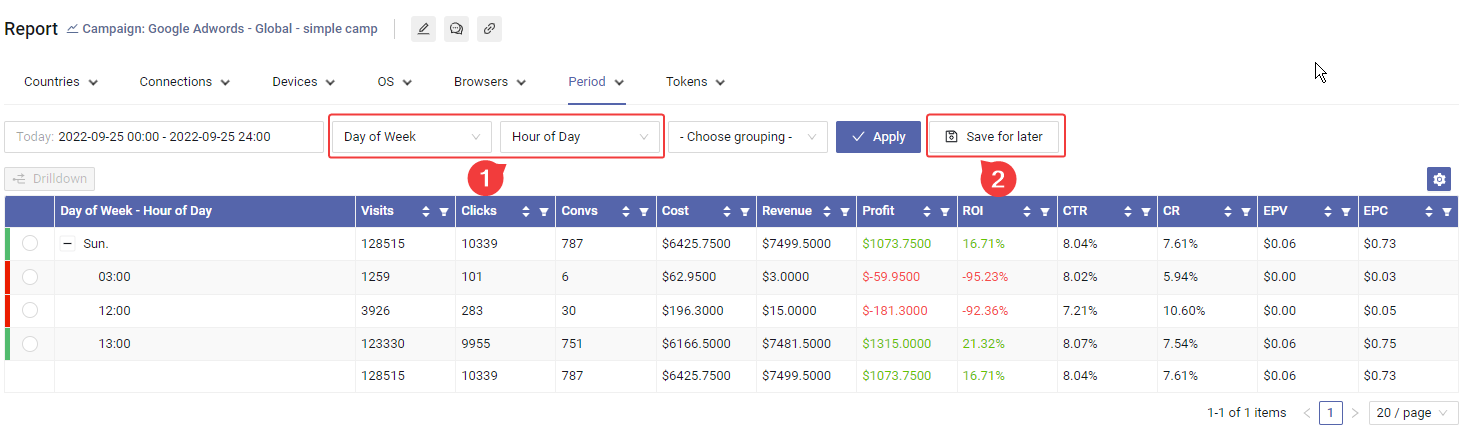Sort the Visits column
This screenshot has height=441, width=1464.
427,212
